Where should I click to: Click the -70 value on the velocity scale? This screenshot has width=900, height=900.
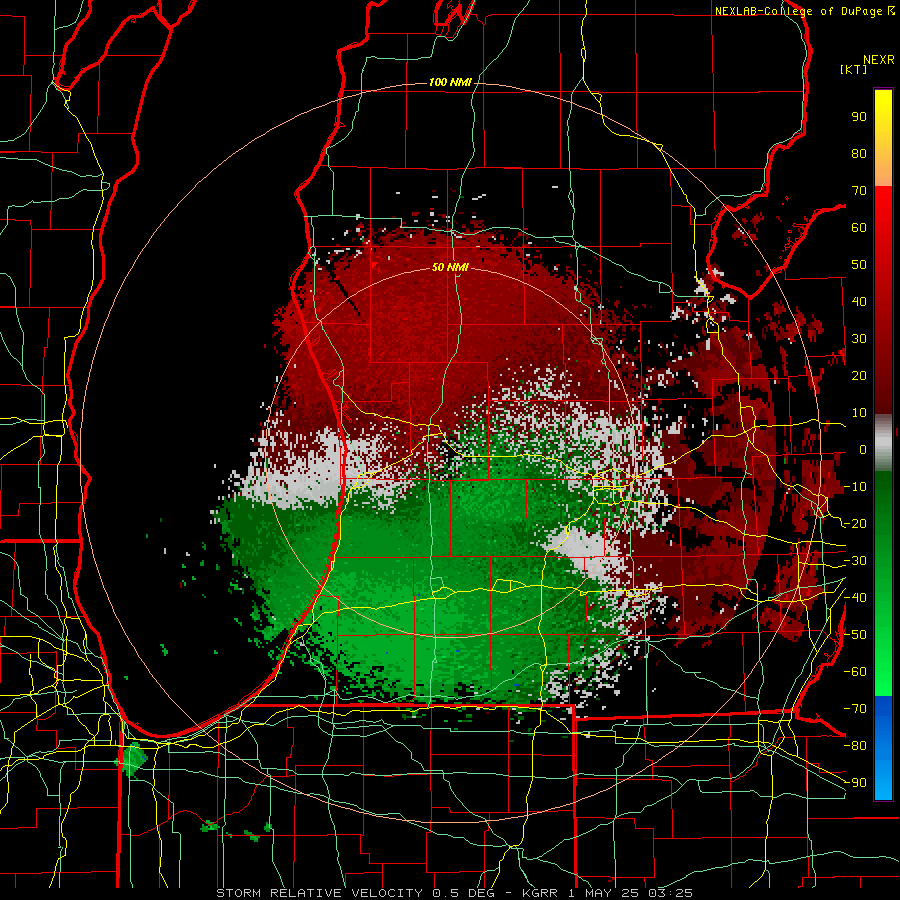pyautogui.click(x=855, y=709)
